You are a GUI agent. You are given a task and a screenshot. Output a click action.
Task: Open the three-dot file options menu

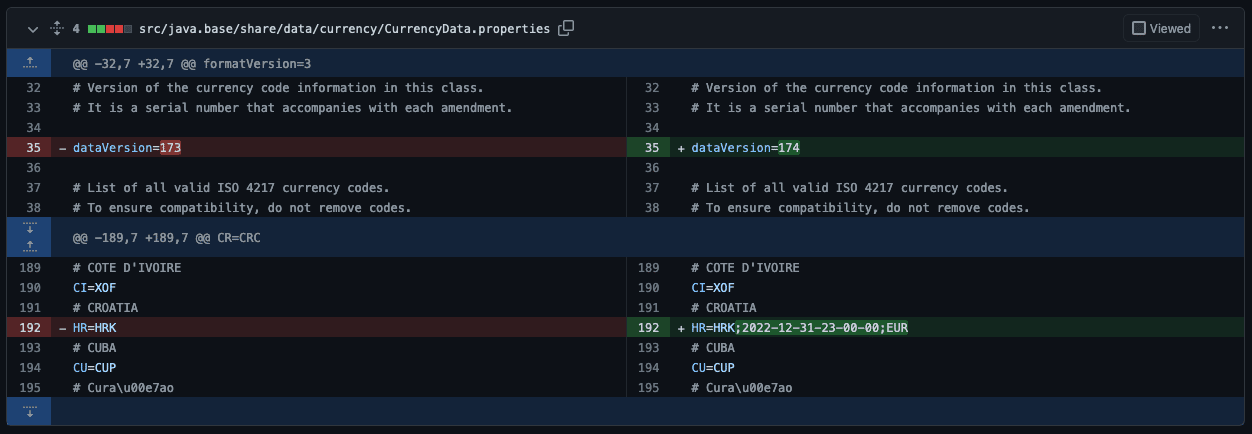(x=1219, y=29)
